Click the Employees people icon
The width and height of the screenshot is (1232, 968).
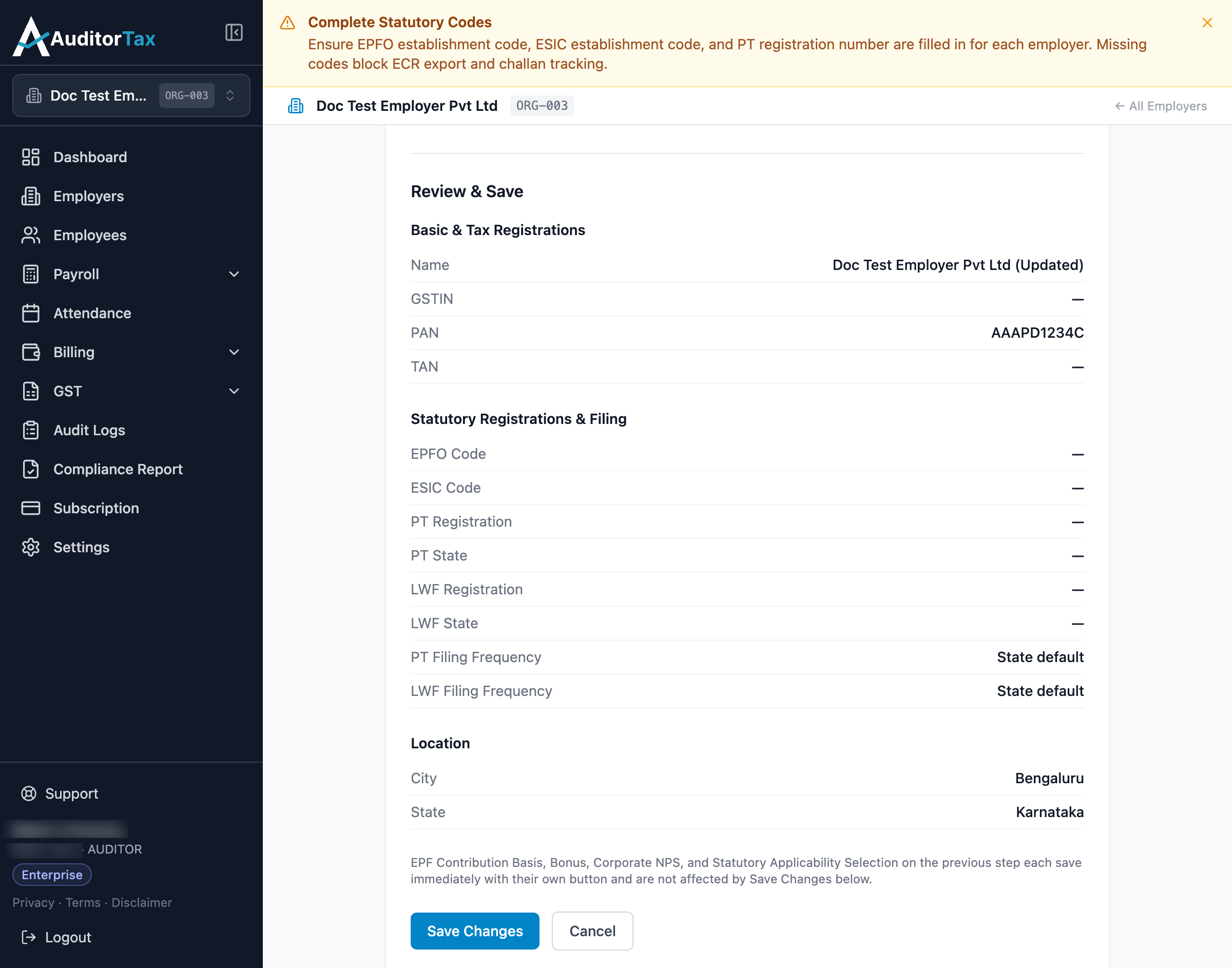[31, 235]
